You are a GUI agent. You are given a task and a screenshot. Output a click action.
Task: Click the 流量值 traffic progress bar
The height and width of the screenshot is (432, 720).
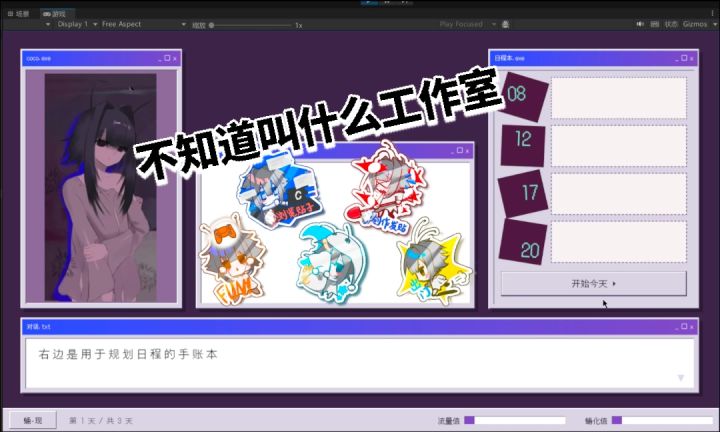tap(515, 420)
